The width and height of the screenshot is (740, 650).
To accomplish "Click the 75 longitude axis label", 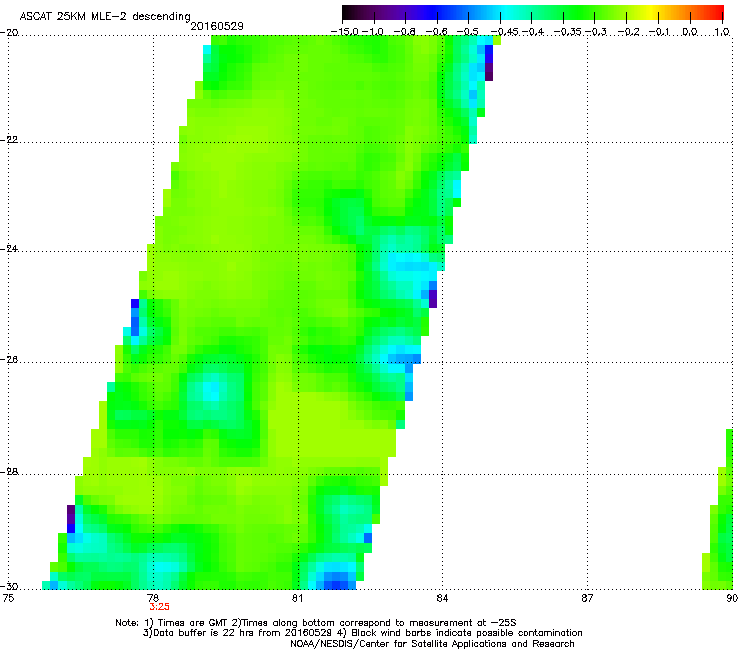I will tap(8, 598).
